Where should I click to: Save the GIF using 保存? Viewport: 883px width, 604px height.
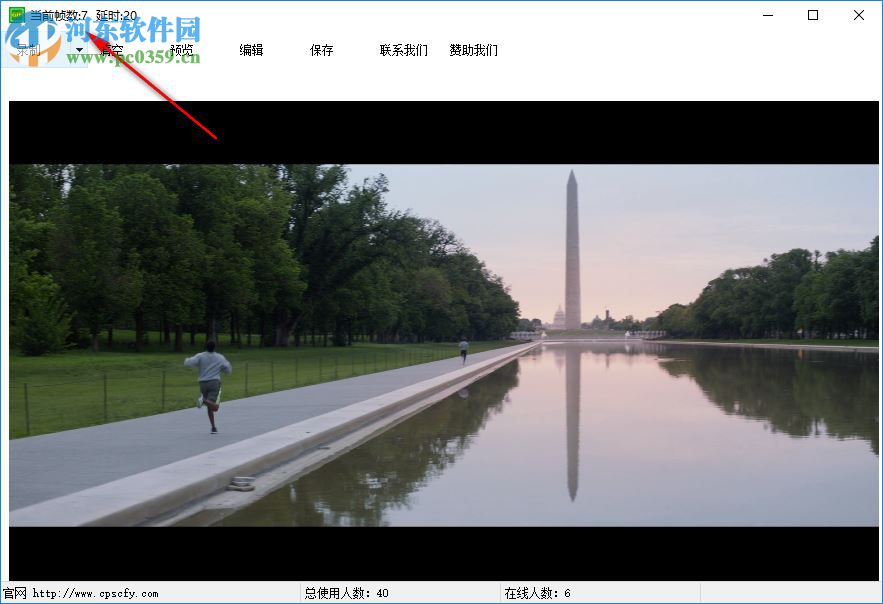(320, 49)
